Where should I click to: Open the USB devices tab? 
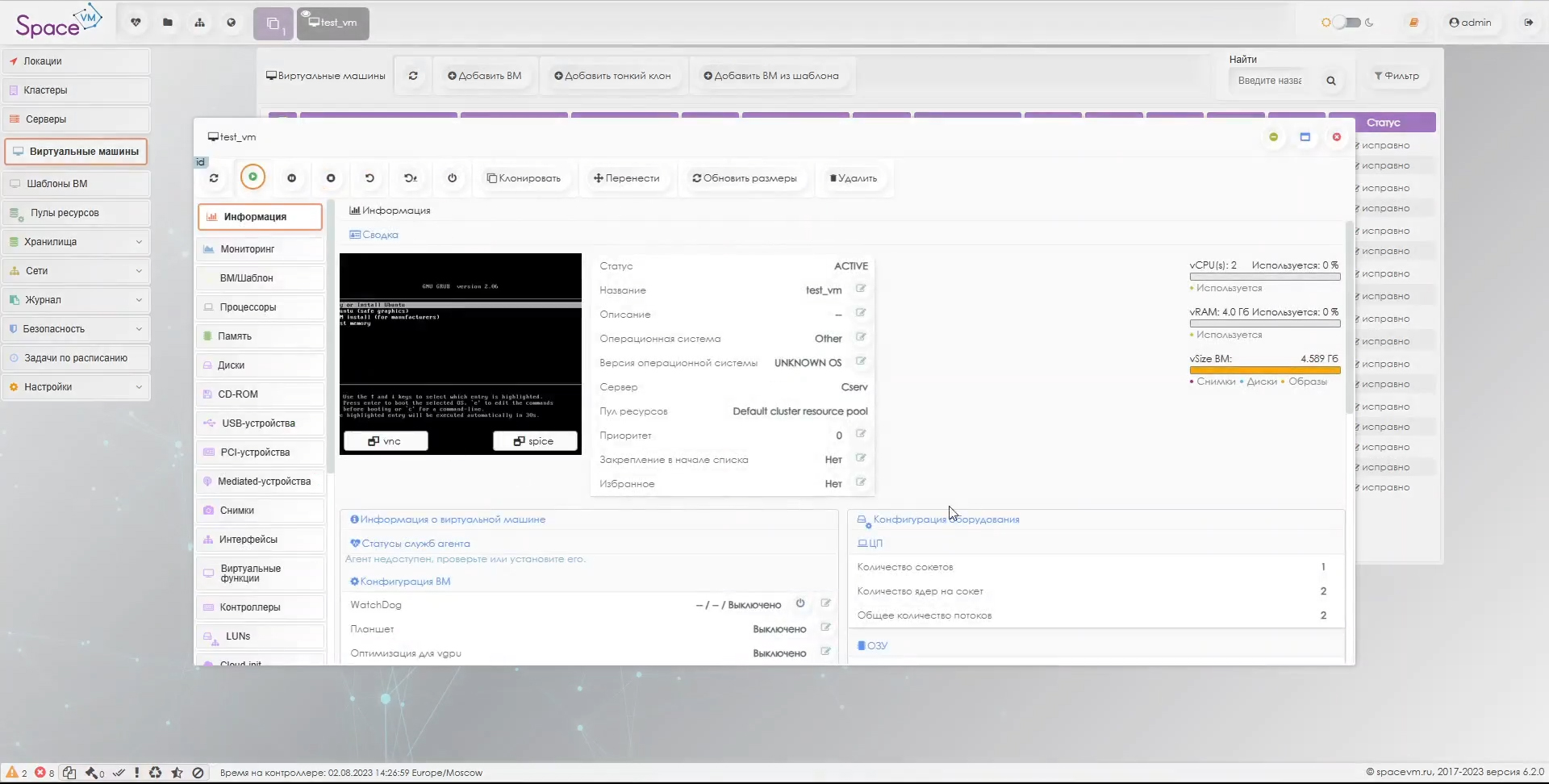(x=261, y=423)
